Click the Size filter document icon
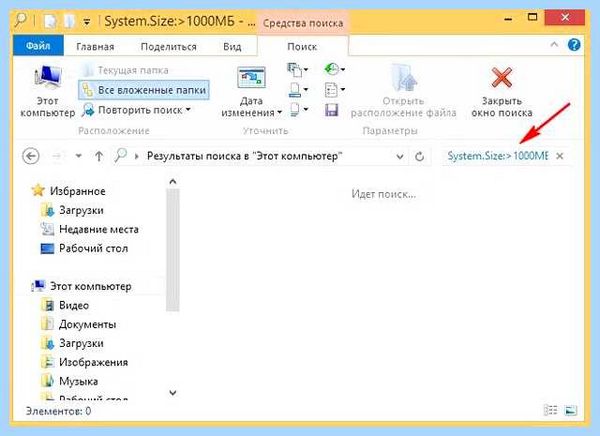The width and height of the screenshot is (600, 436). (297, 90)
